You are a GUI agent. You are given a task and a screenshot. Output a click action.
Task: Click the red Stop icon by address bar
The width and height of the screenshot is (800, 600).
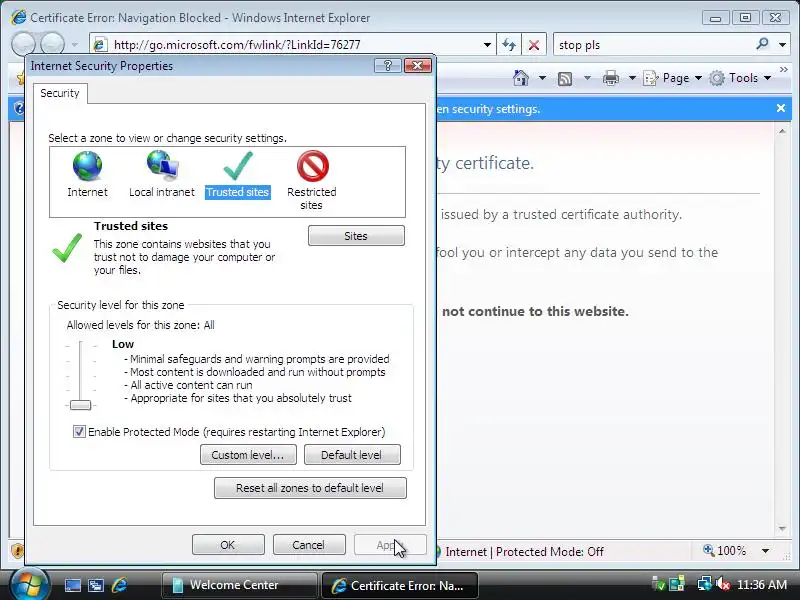[x=534, y=45]
